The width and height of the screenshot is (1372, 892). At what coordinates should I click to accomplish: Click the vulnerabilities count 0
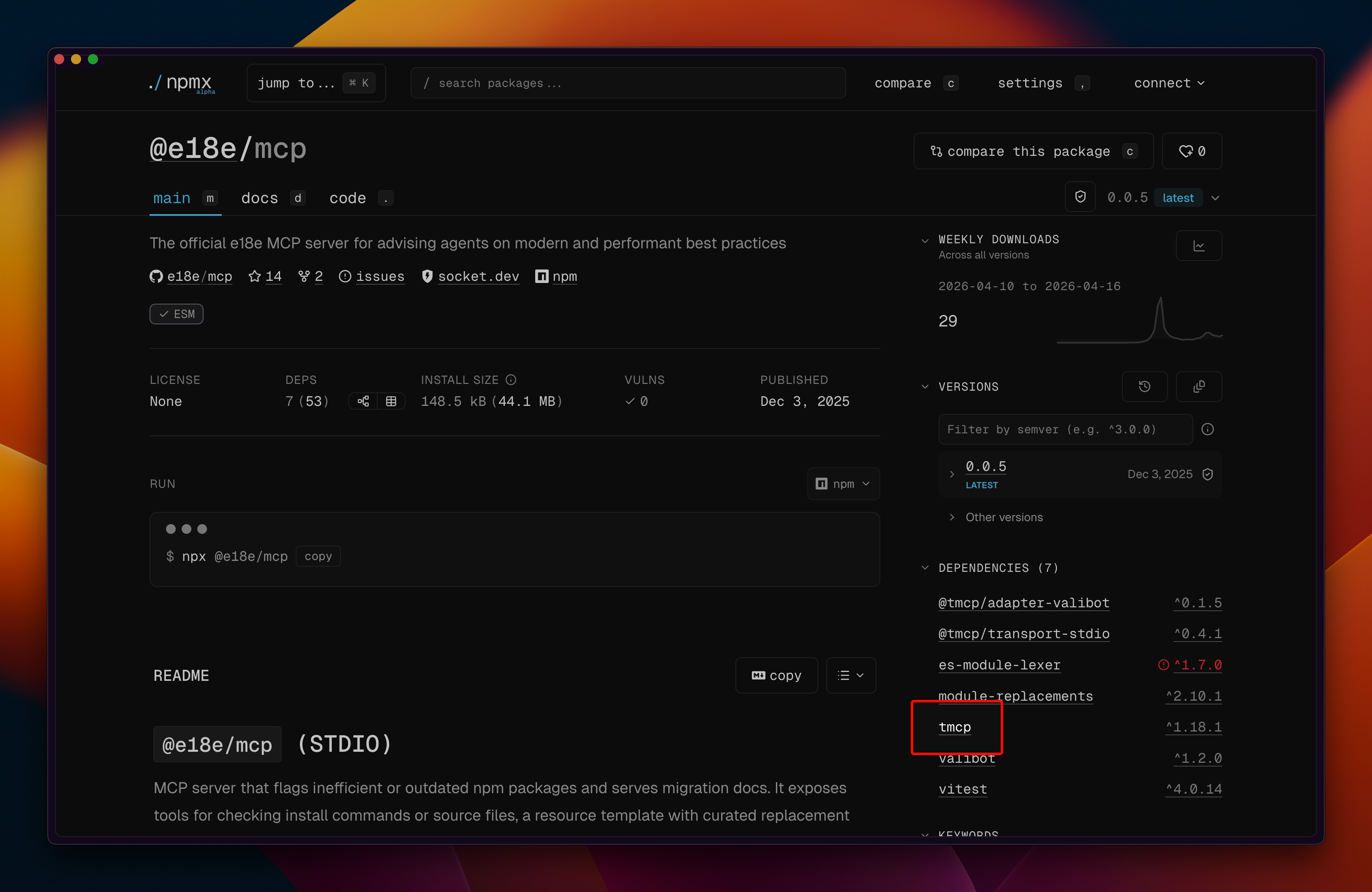coord(637,401)
